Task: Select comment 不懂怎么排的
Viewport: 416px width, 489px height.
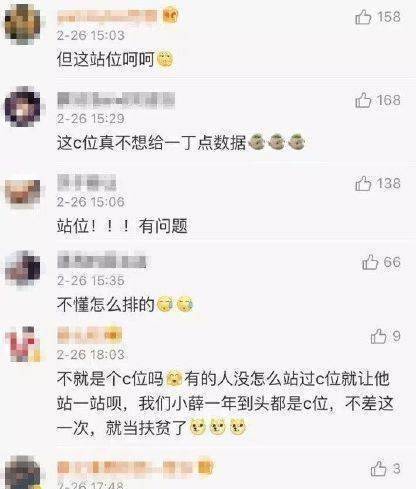Action: point(105,304)
